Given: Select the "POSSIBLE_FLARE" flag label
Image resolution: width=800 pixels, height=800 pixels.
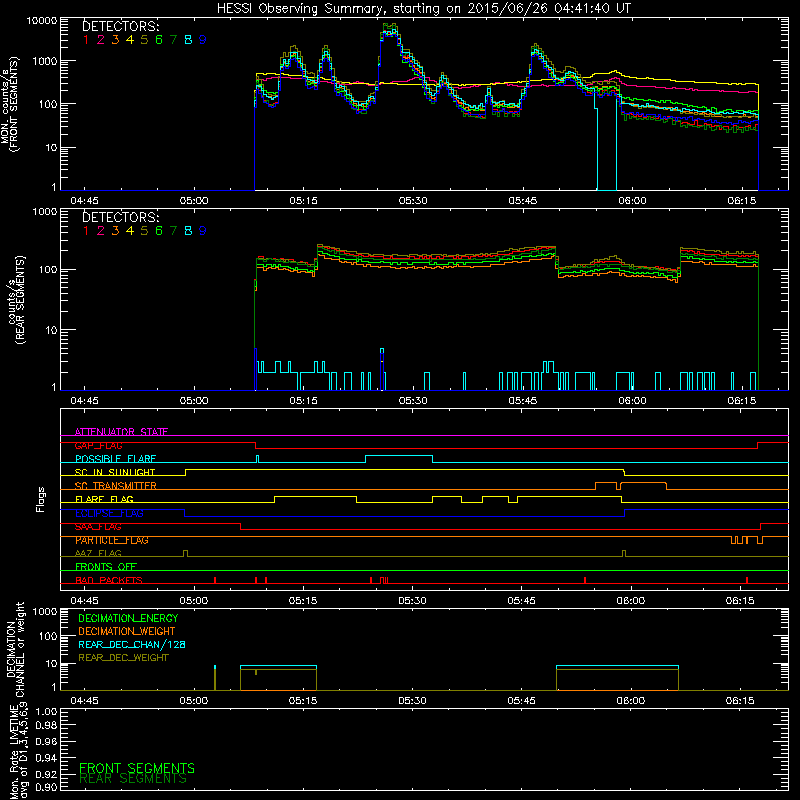Looking at the screenshot, I should coord(115,459).
